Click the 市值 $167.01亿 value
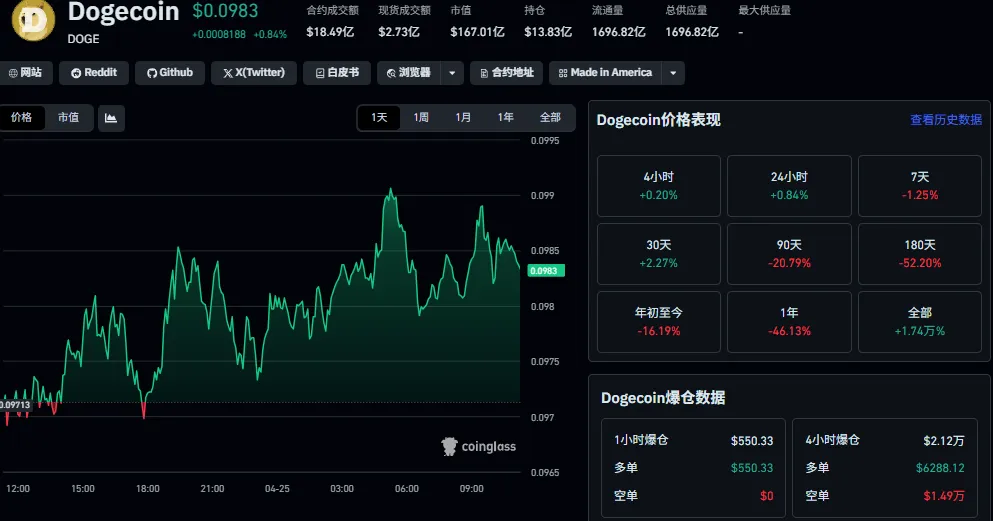The width and height of the screenshot is (993, 521). (478, 32)
